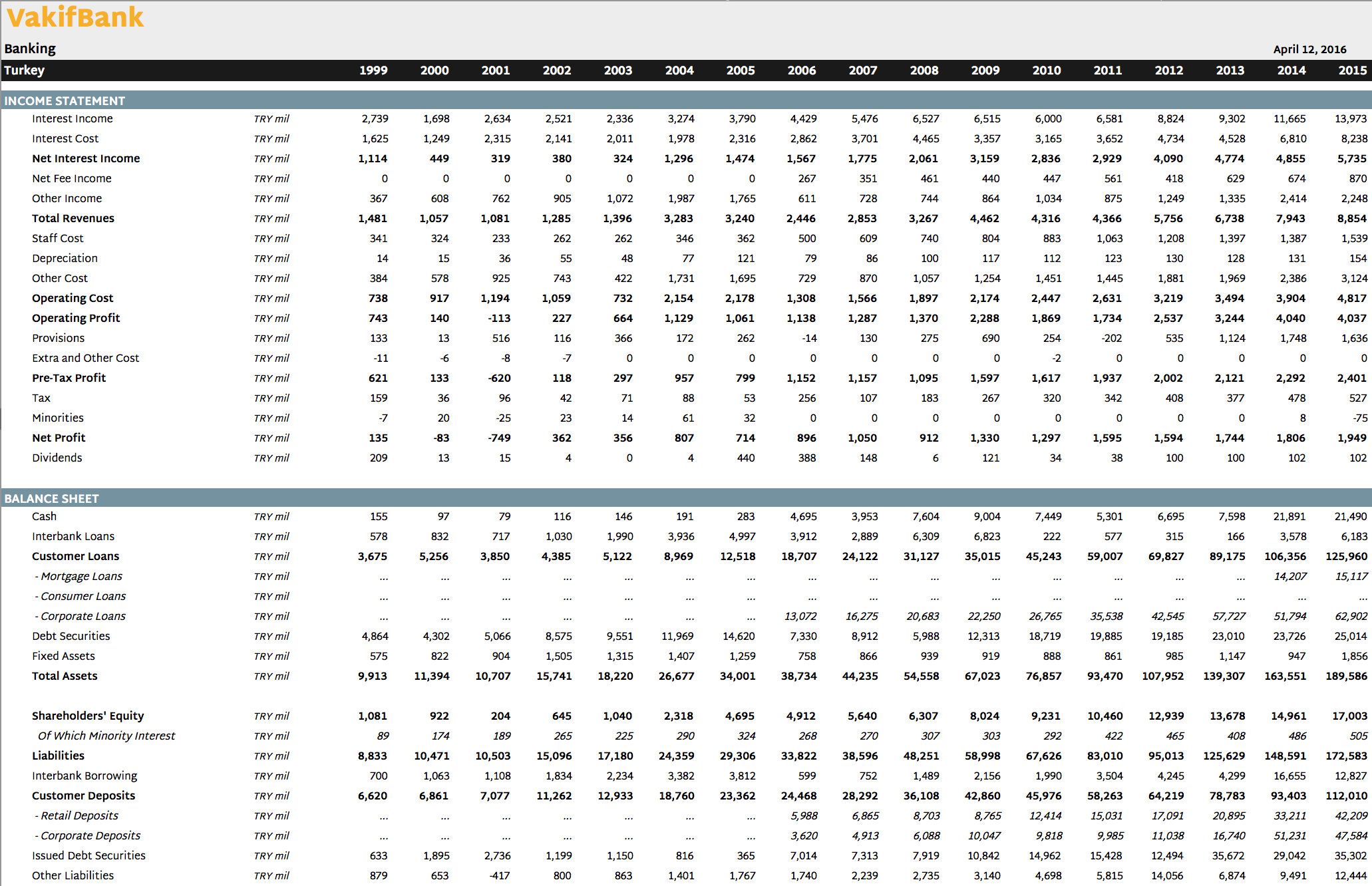Select 2006 Corporate Loans value 13,072

(x=800, y=616)
